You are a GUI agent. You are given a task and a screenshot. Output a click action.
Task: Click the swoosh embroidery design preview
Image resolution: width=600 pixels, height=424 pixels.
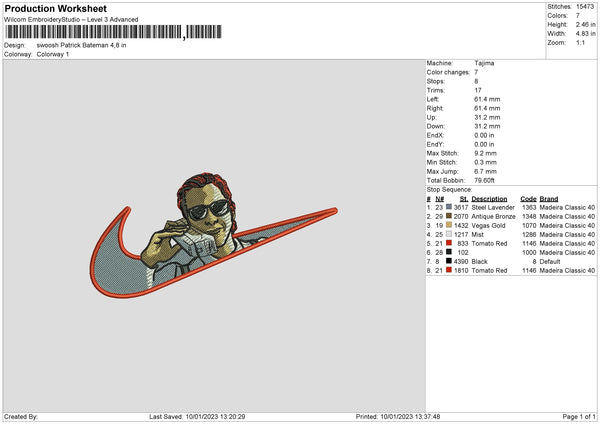coord(214,235)
